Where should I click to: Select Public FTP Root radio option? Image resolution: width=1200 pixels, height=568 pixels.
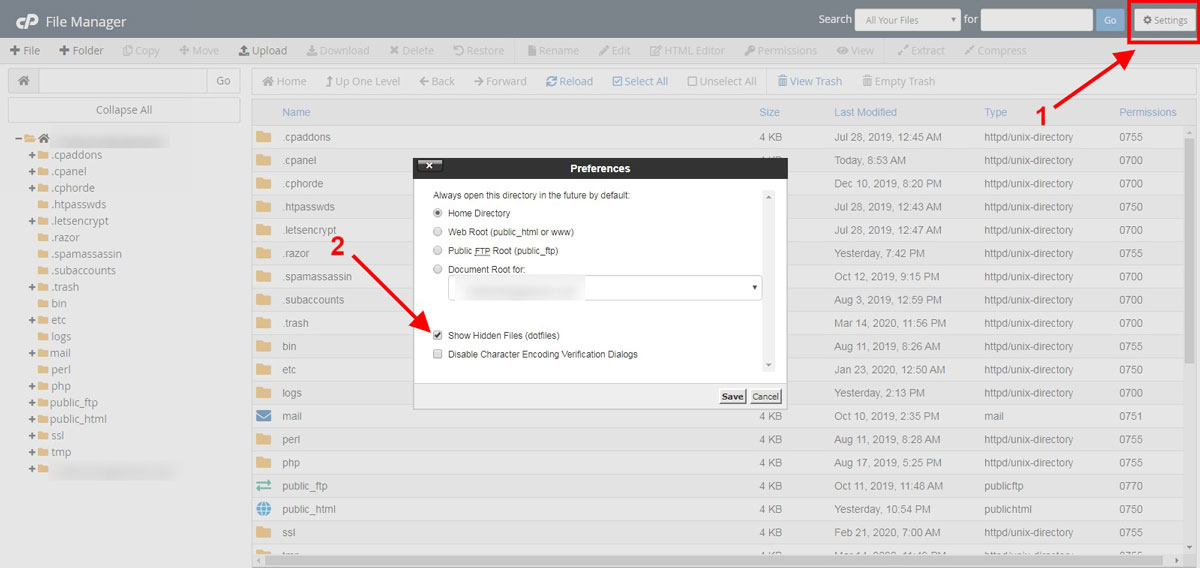tap(438, 250)
